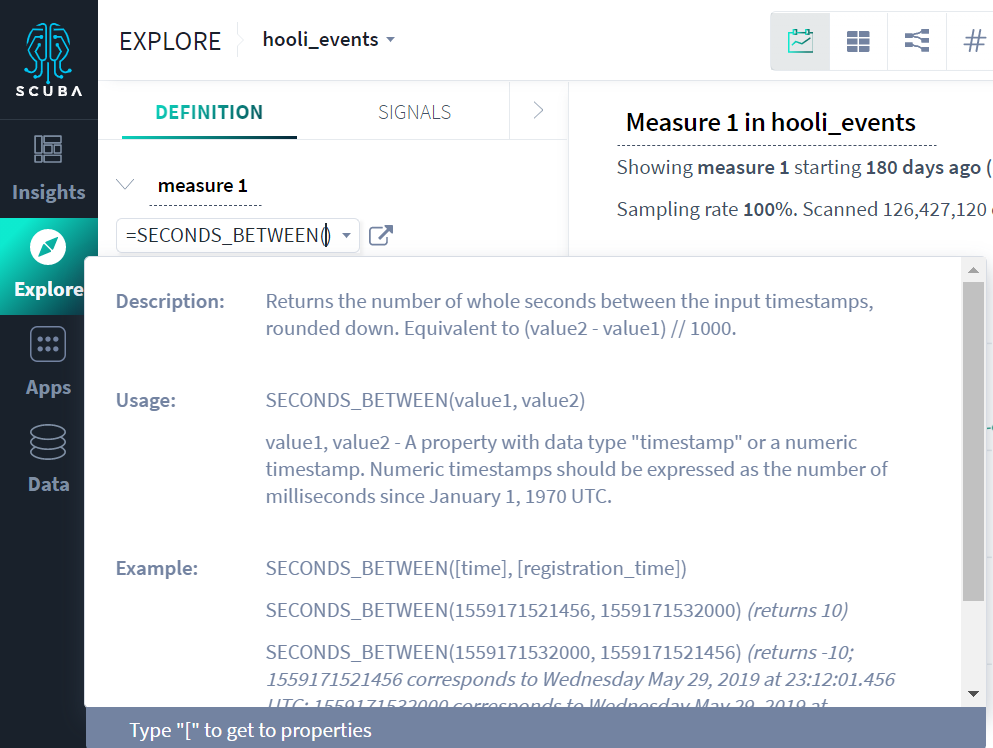Image resolution: width=993 pixels, height=748 pixels.
Task: Click the hashtag numbers view icon
Action: [x=973, y=40]
